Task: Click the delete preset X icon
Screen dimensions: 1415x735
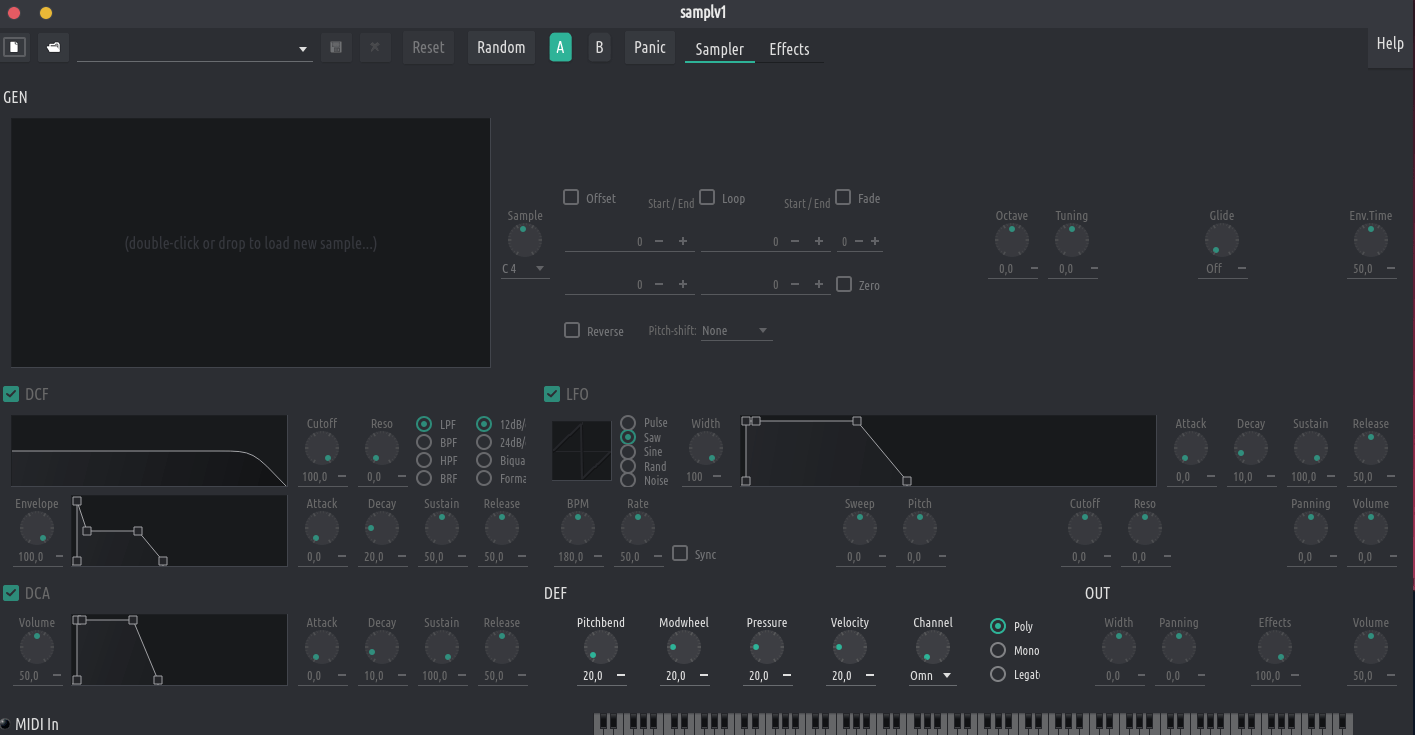Action: pos(375,47)
